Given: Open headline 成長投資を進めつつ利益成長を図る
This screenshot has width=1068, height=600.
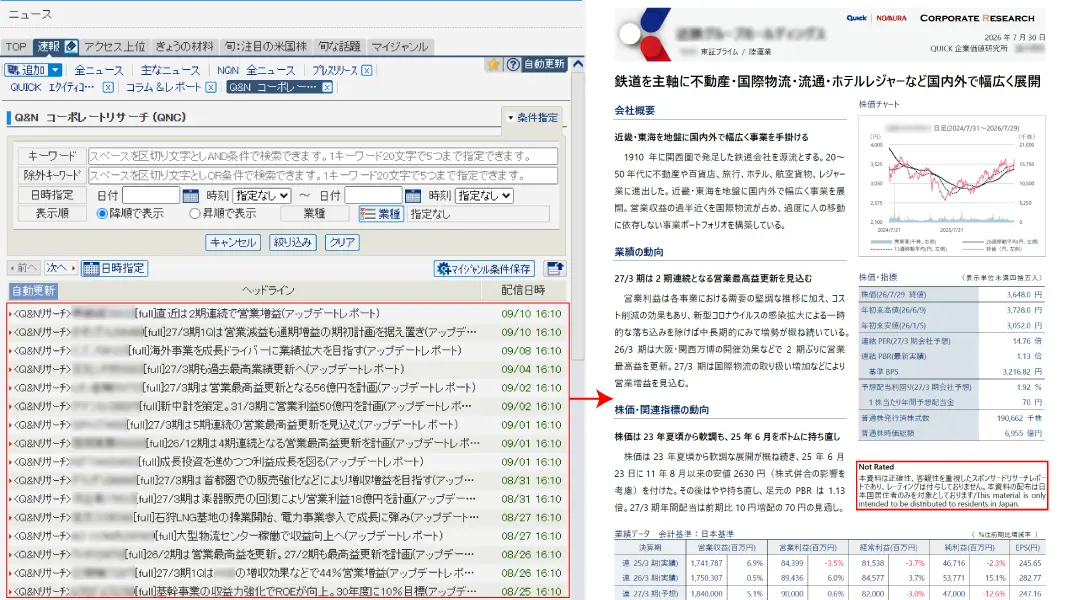Looking at the screenshot, I should point(280,462).
